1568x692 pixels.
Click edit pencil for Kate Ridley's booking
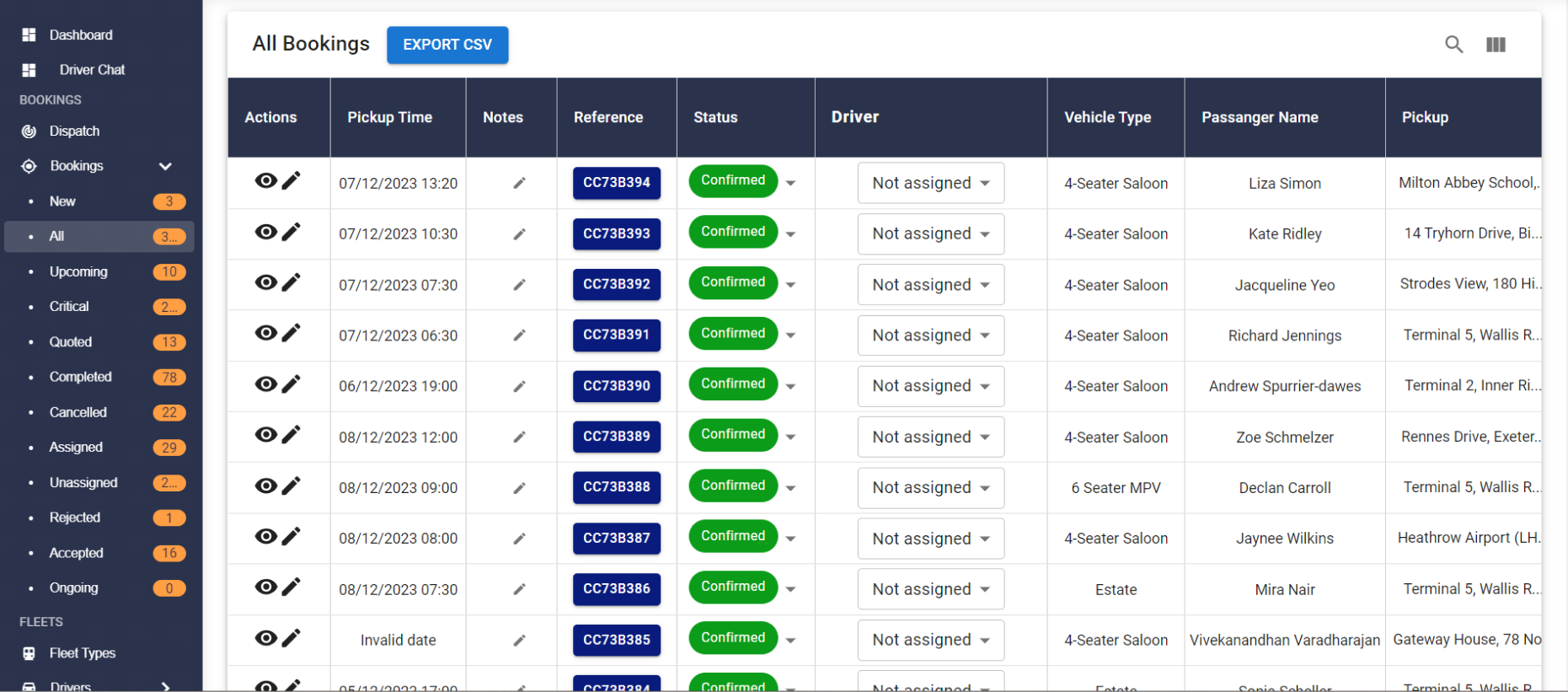292,232
